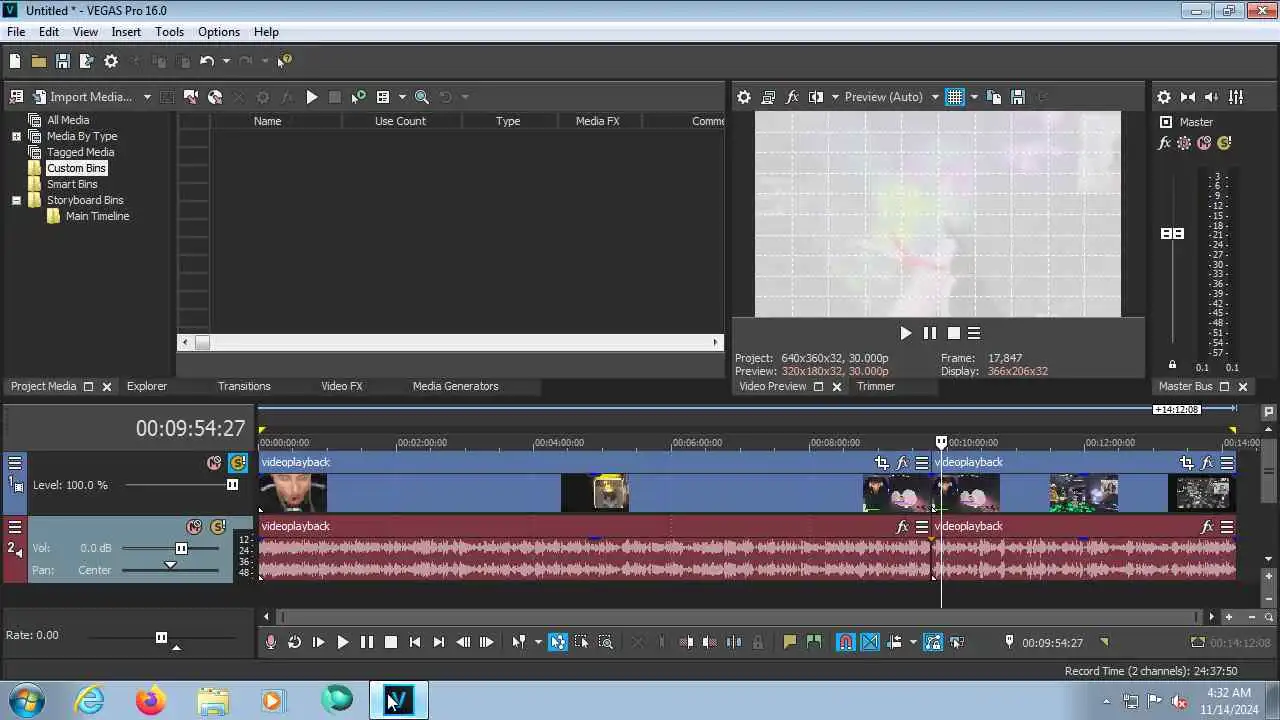Pause playback under the video preview
Image resolution: width=1280 pixels, height=720 pixels.
click(930, 333)
